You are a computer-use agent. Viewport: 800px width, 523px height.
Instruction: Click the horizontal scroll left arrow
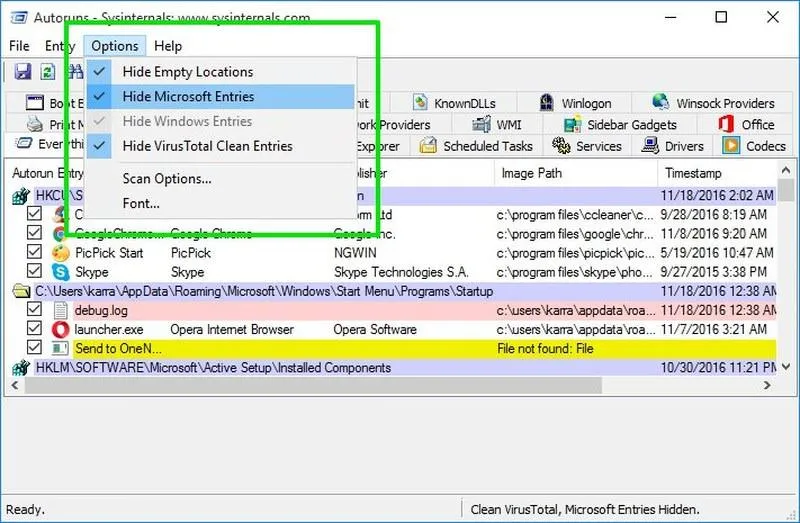[x=15, y=385]
